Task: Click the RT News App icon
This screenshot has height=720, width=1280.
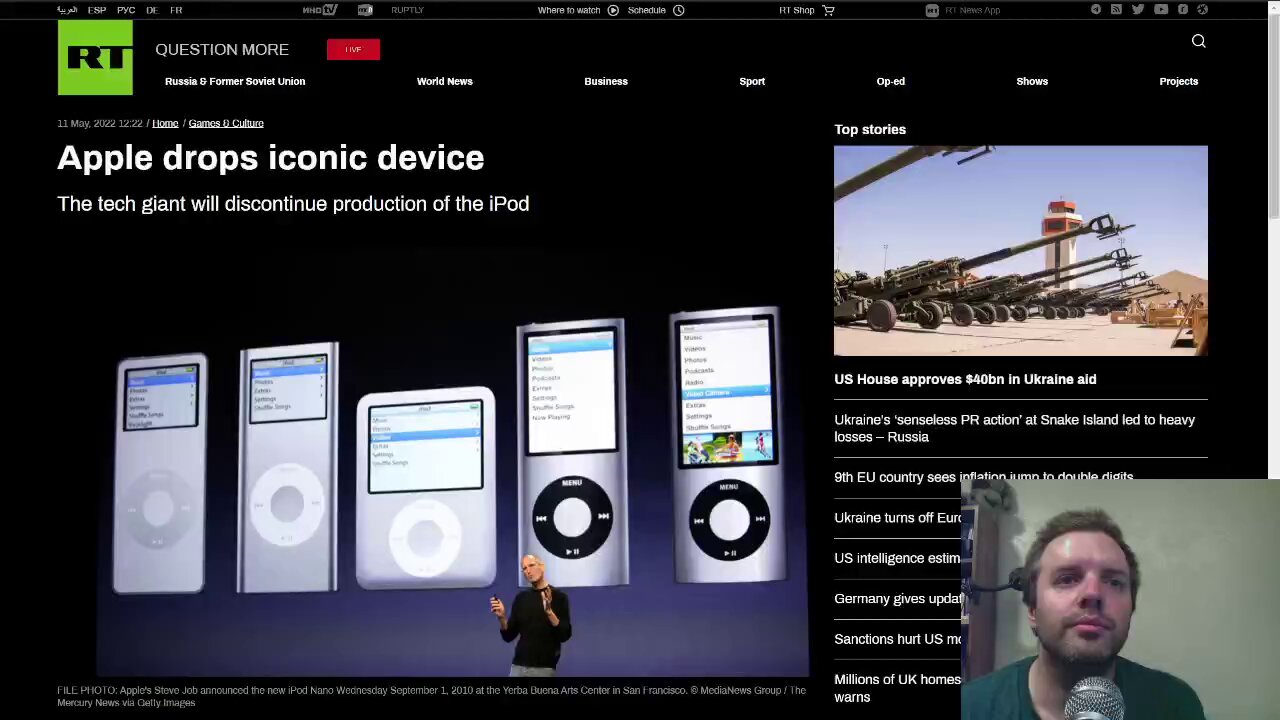Action: point(932,10)
